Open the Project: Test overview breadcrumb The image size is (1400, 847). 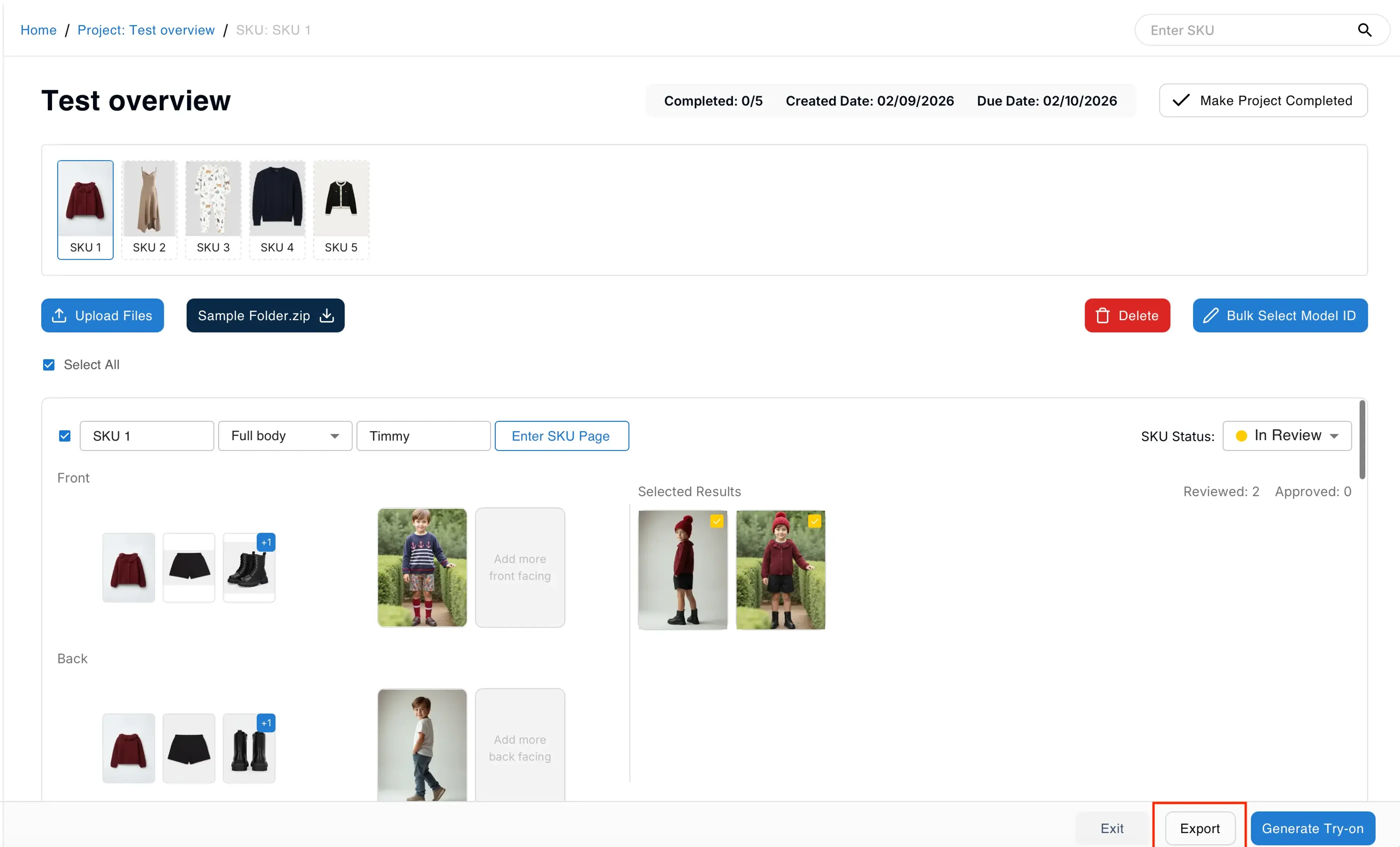[146, 30]
